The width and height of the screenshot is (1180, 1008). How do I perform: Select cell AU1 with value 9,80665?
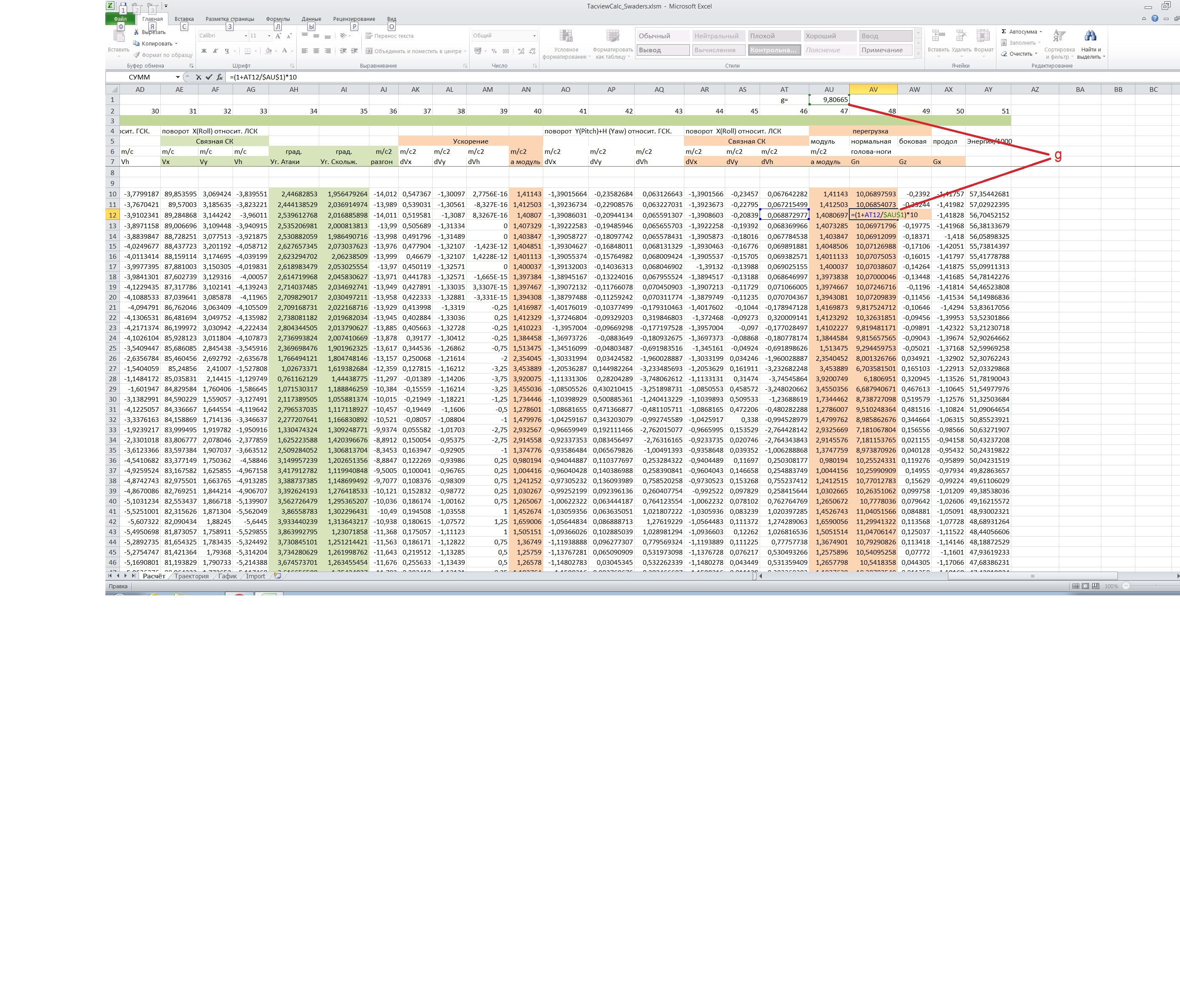pos(828,100)
